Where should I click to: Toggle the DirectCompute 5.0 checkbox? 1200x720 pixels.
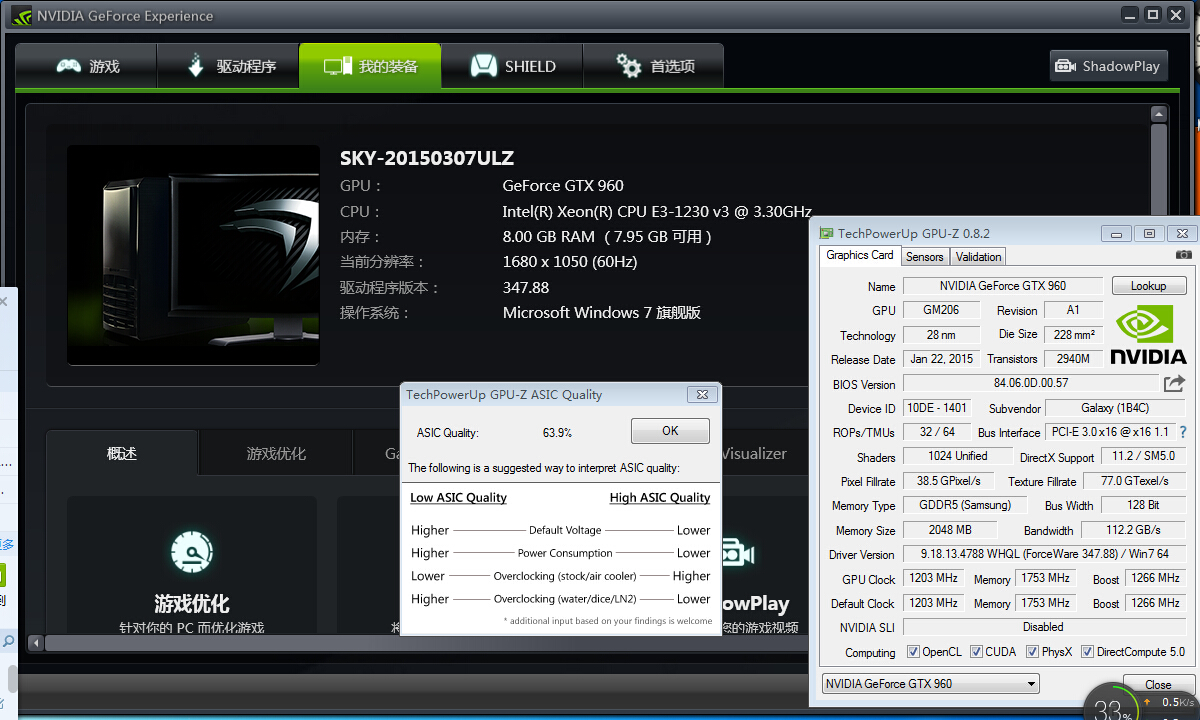pyautogui.click(x=1087, y=652)
